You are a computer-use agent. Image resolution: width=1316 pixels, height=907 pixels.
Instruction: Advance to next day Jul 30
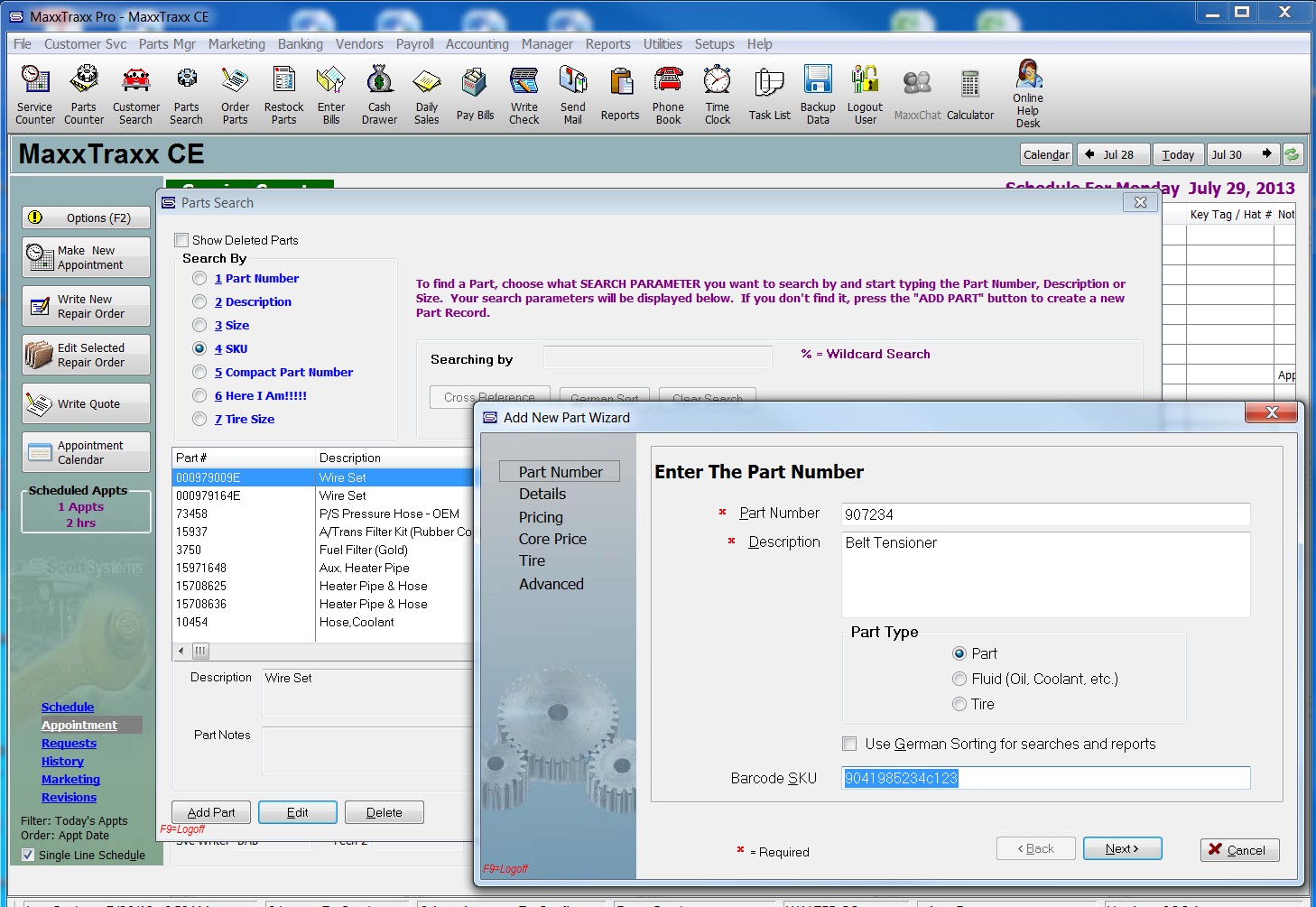(1243, 154)
